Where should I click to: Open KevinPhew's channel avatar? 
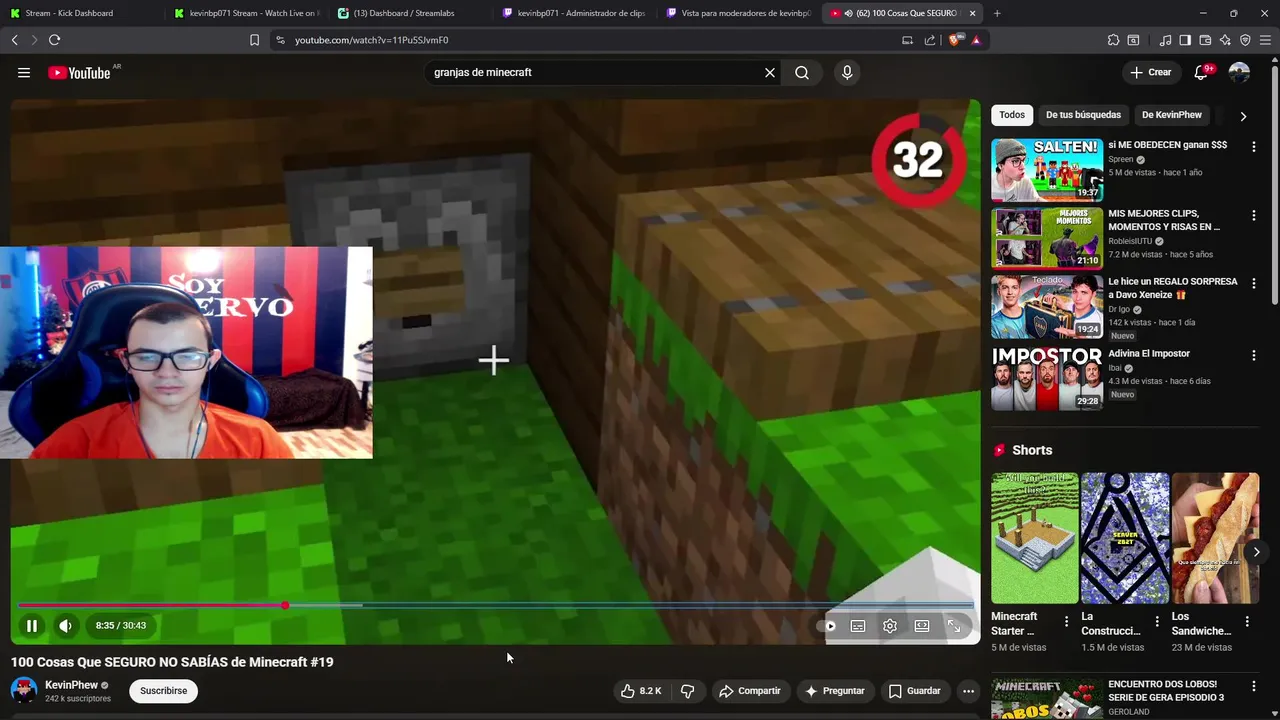pyautogui.click(x=24, y=691)
